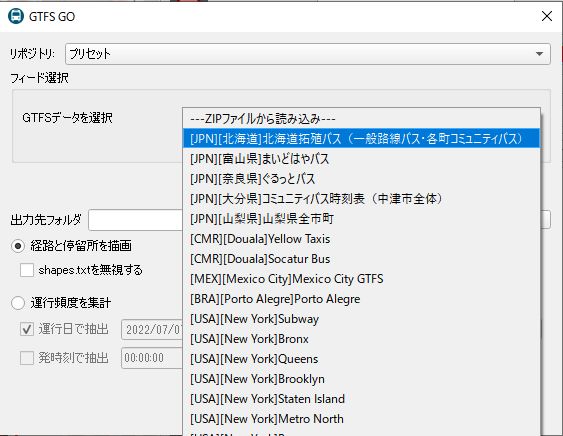The width and height of the screenshot is (563, 436).
Task: Click the 出力先フォルダ input field
Action: 136,220
